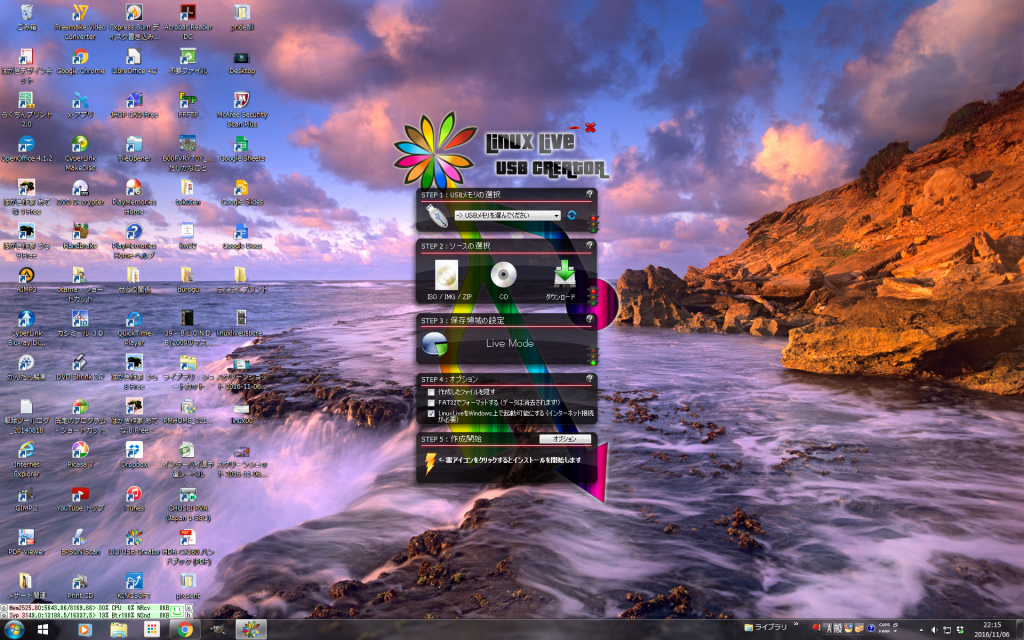The image size is (1024, 640).
Task: Open the Step 1 help question mark
Action: pyautogui.click(x=590, y=194)
